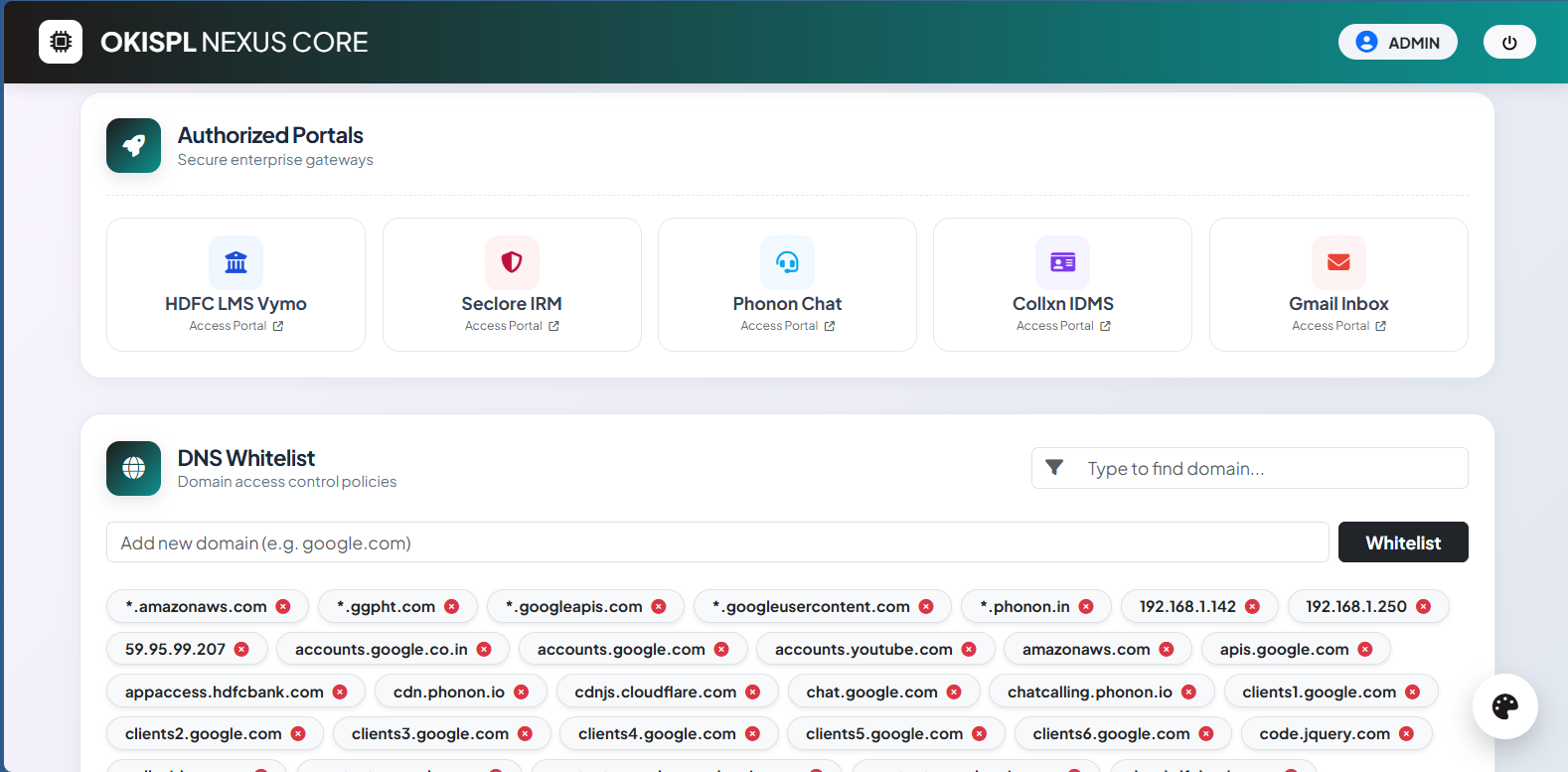Click the Gmail Inbox envelope icon
1568x772 pixels.
click(1338, 262)
